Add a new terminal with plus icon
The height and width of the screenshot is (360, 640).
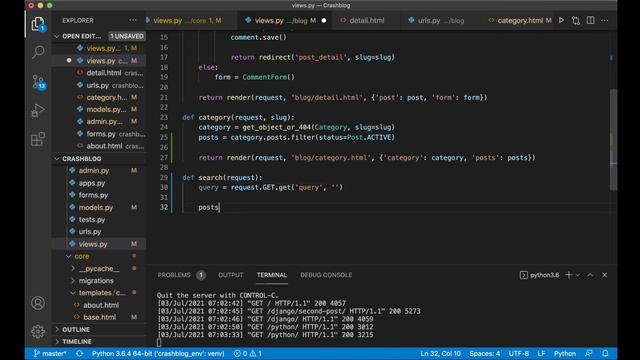(x=568, y=275)
